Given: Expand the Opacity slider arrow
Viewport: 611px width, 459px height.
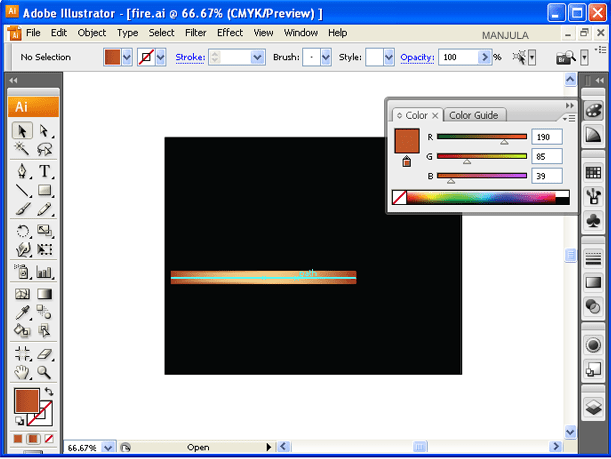Looking at the screenshot, I should click(x=484, y=57).
